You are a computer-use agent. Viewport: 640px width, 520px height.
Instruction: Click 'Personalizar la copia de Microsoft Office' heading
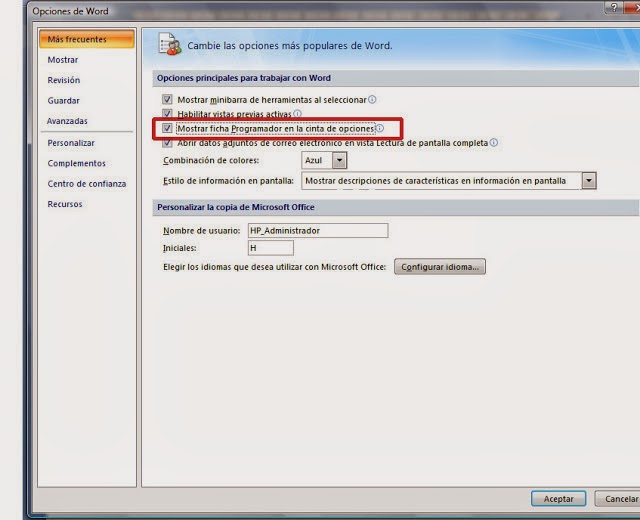236,207
